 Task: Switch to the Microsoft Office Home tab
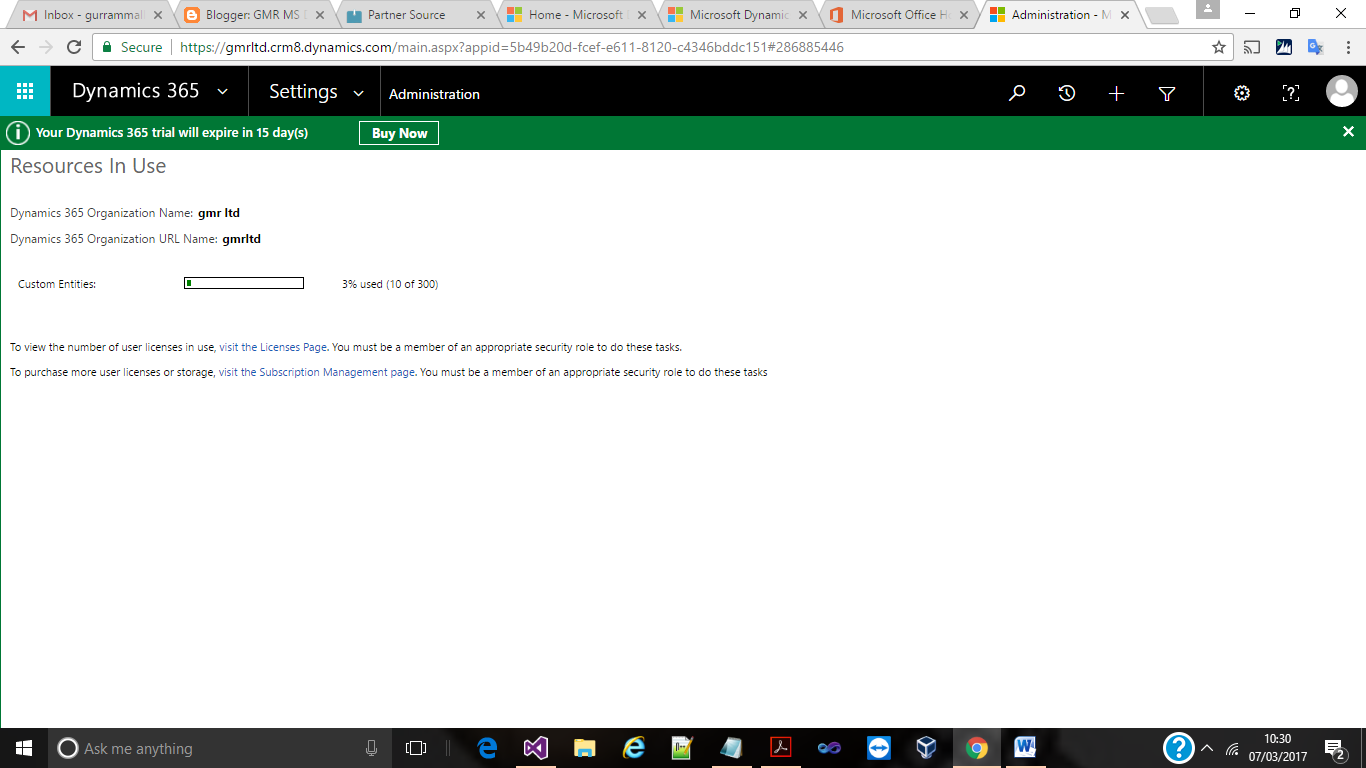coord(899,15)
